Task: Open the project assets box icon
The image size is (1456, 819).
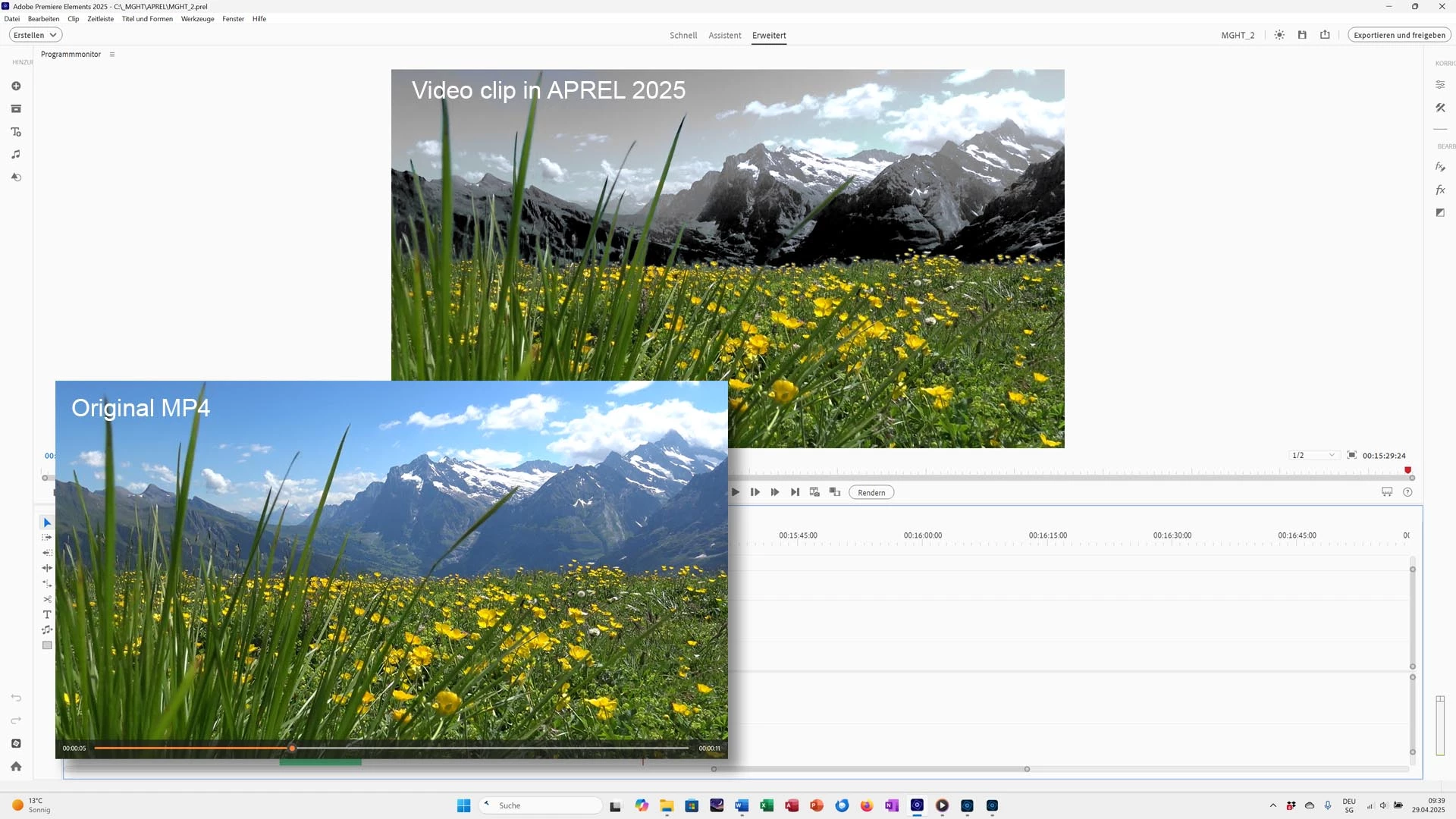Action: (x=16, y=109)
